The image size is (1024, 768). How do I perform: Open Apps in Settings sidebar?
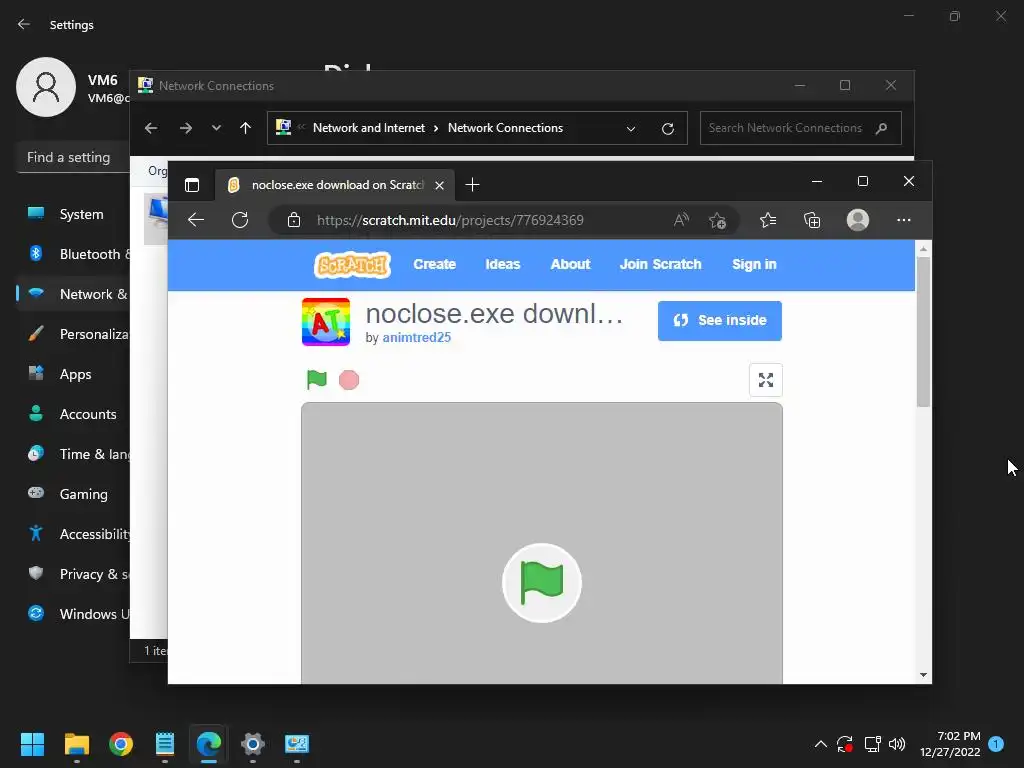(74, 374)
